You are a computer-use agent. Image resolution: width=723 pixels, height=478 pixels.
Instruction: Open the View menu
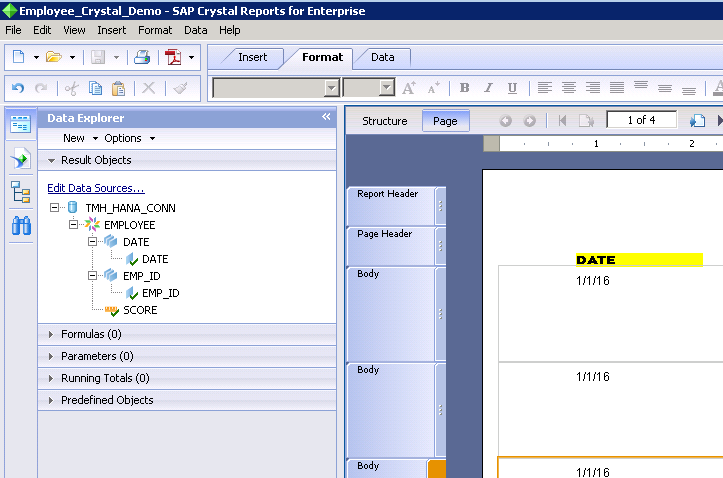point(74,30)
